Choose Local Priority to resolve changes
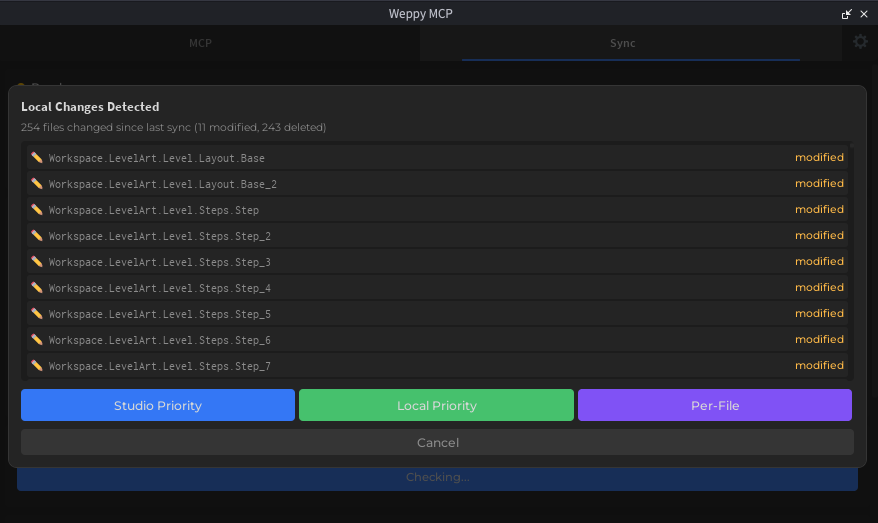 click(436, 406)
